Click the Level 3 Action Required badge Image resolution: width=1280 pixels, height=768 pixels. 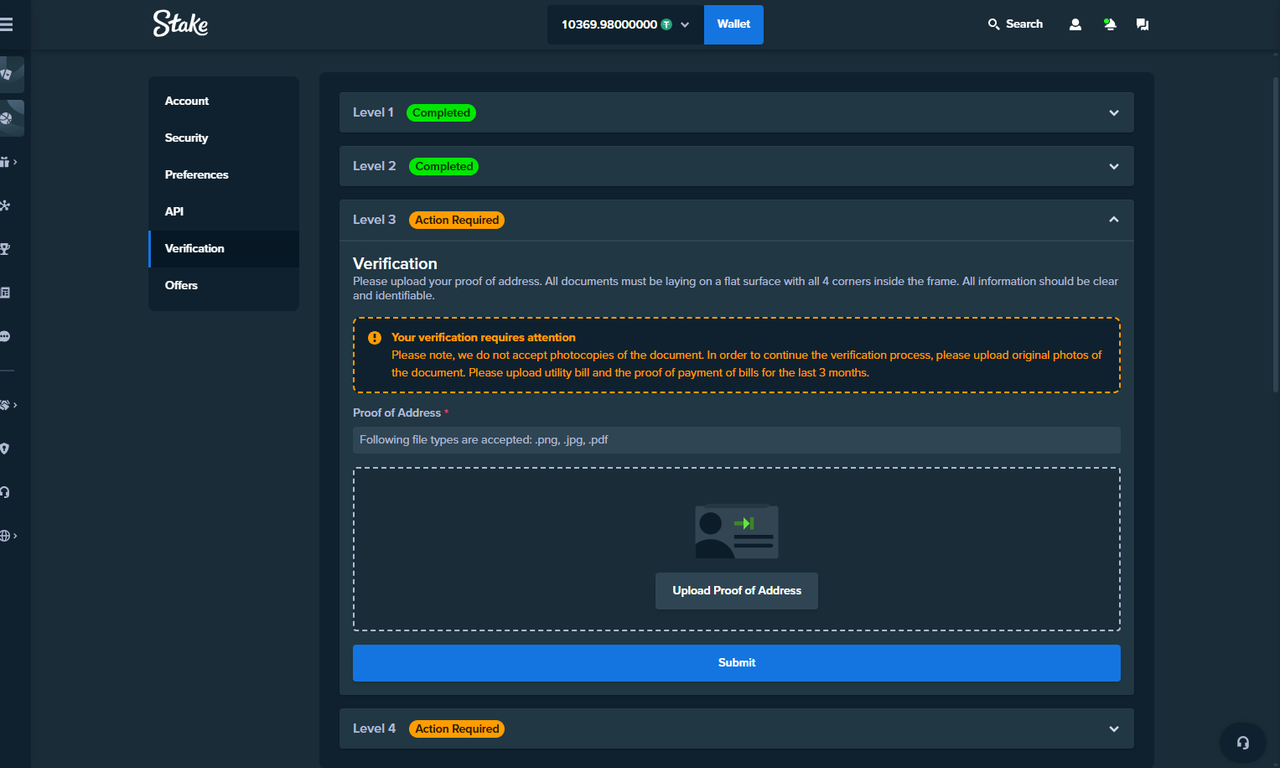(457, 220)
